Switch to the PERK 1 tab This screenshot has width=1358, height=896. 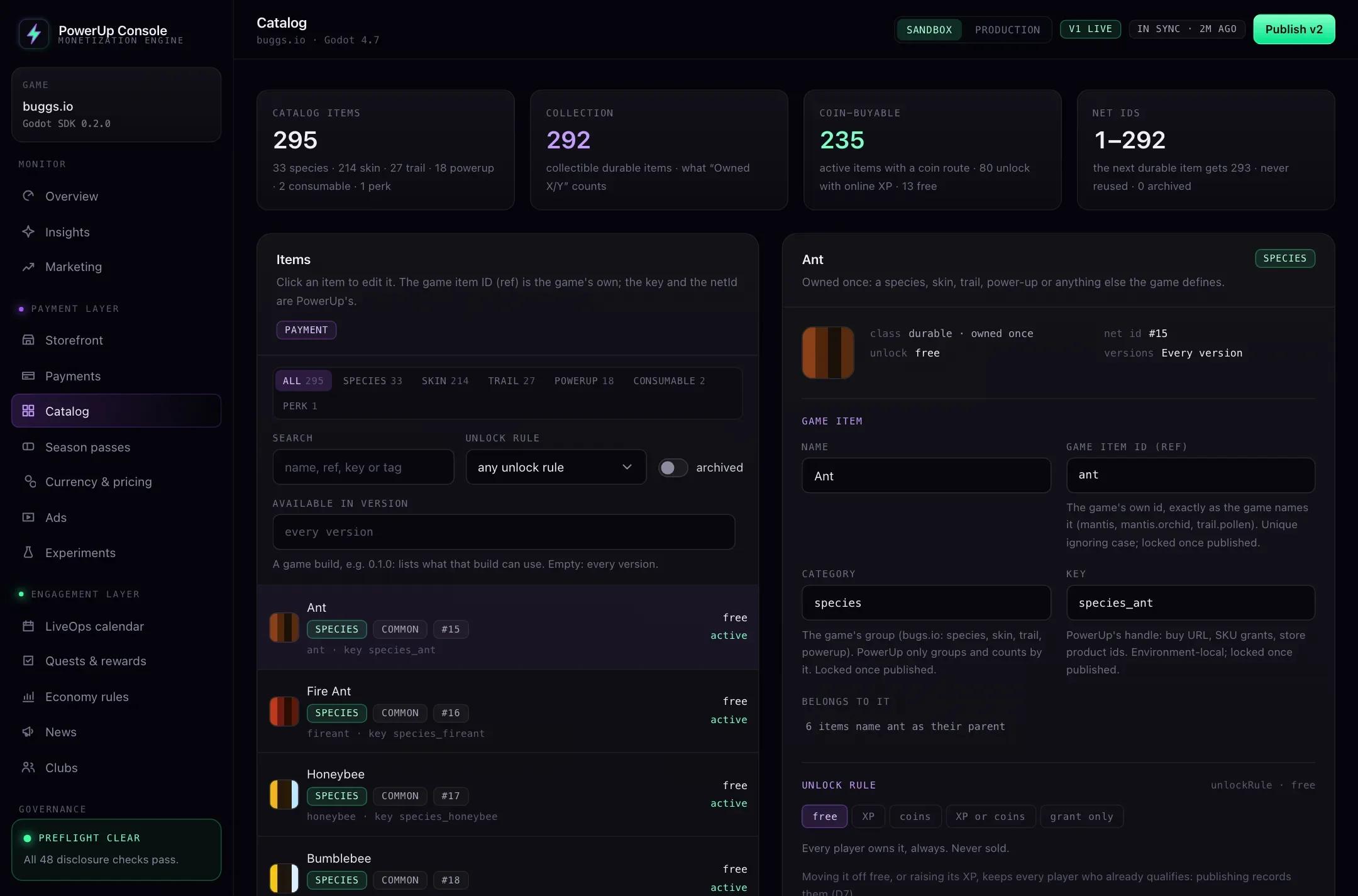[300, 406]
